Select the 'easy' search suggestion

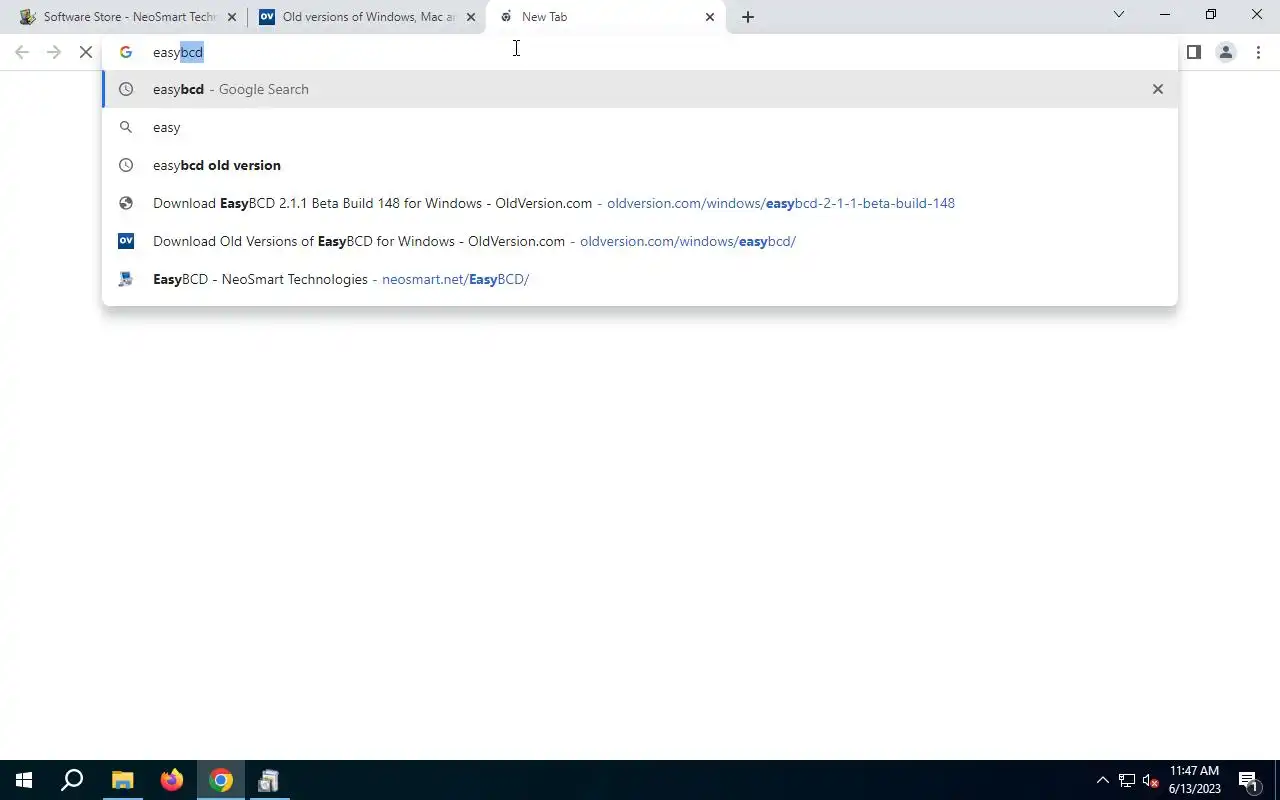(640, 127)
